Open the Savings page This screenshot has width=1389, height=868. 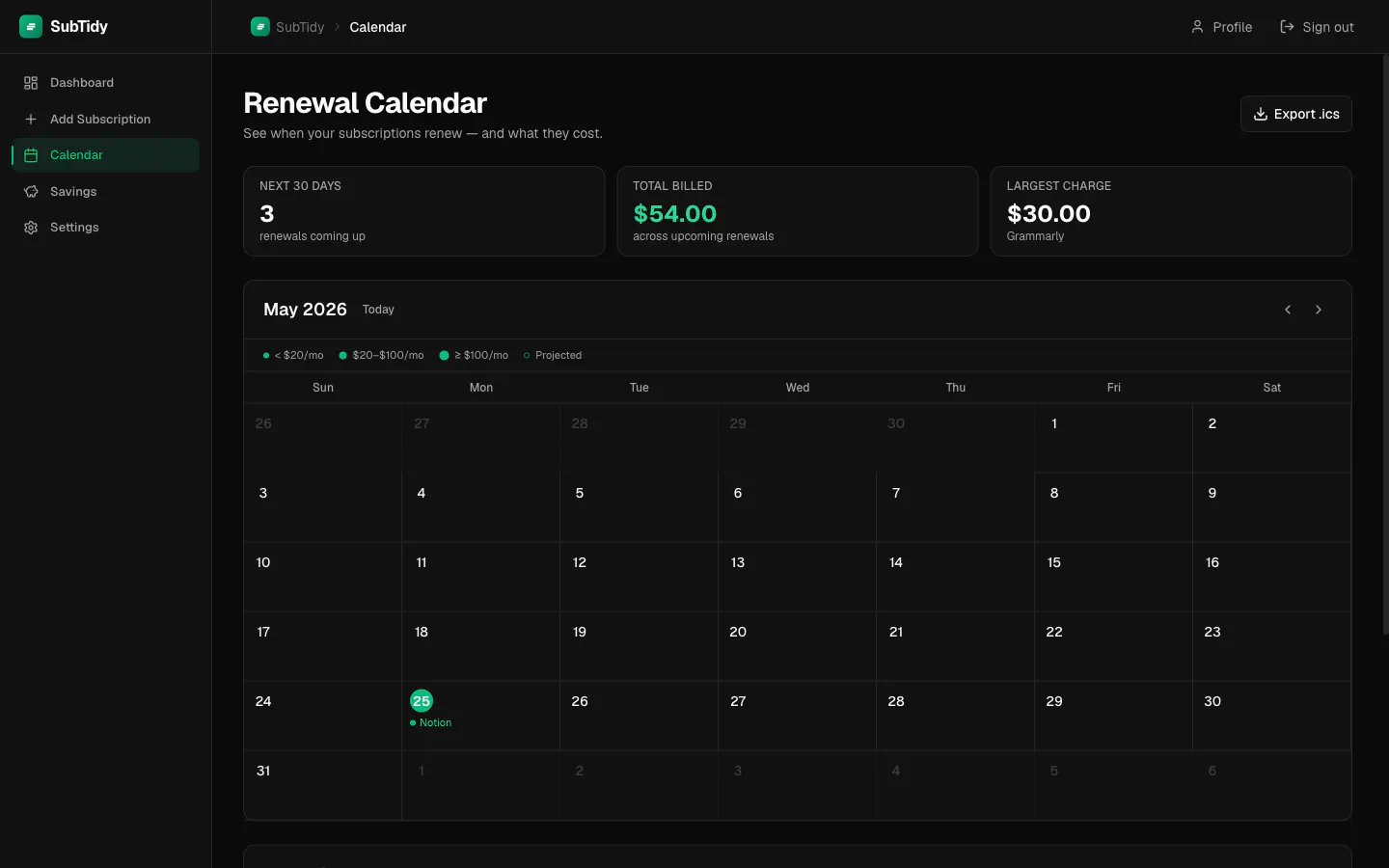coord(105,191)
